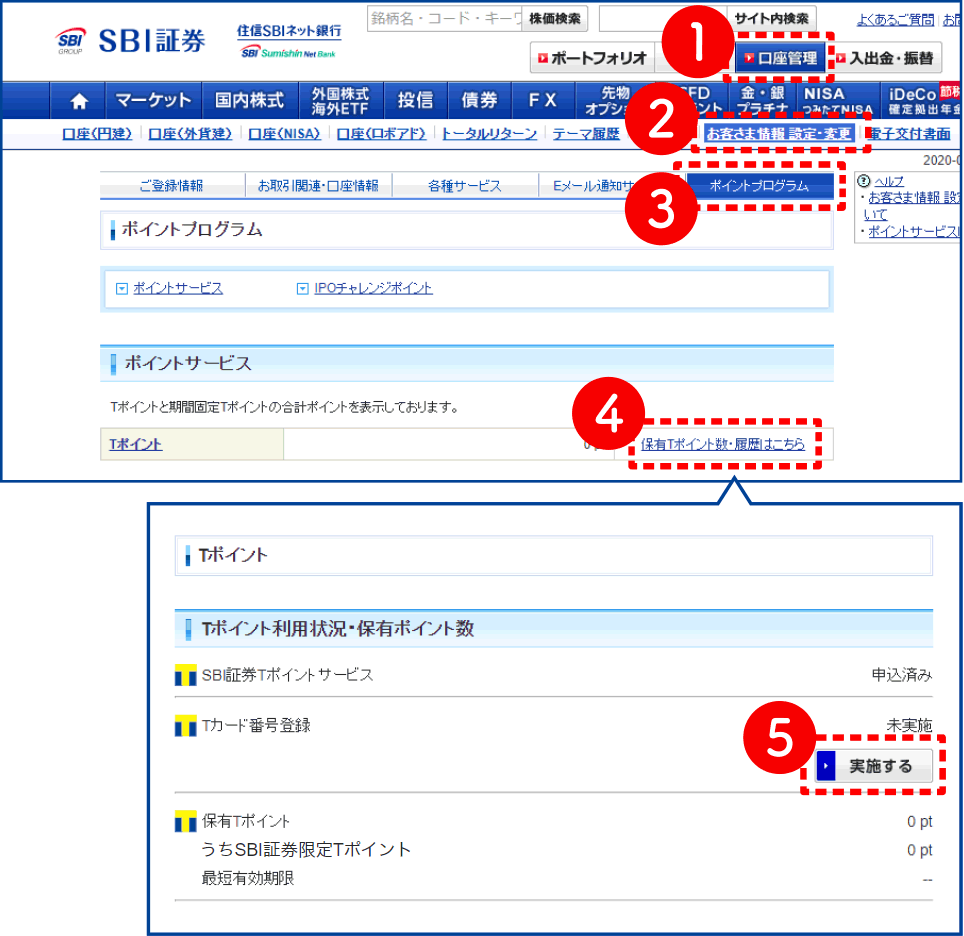Open the テーマ履歴 link
The image size is (964, 936).
[586, 133]
